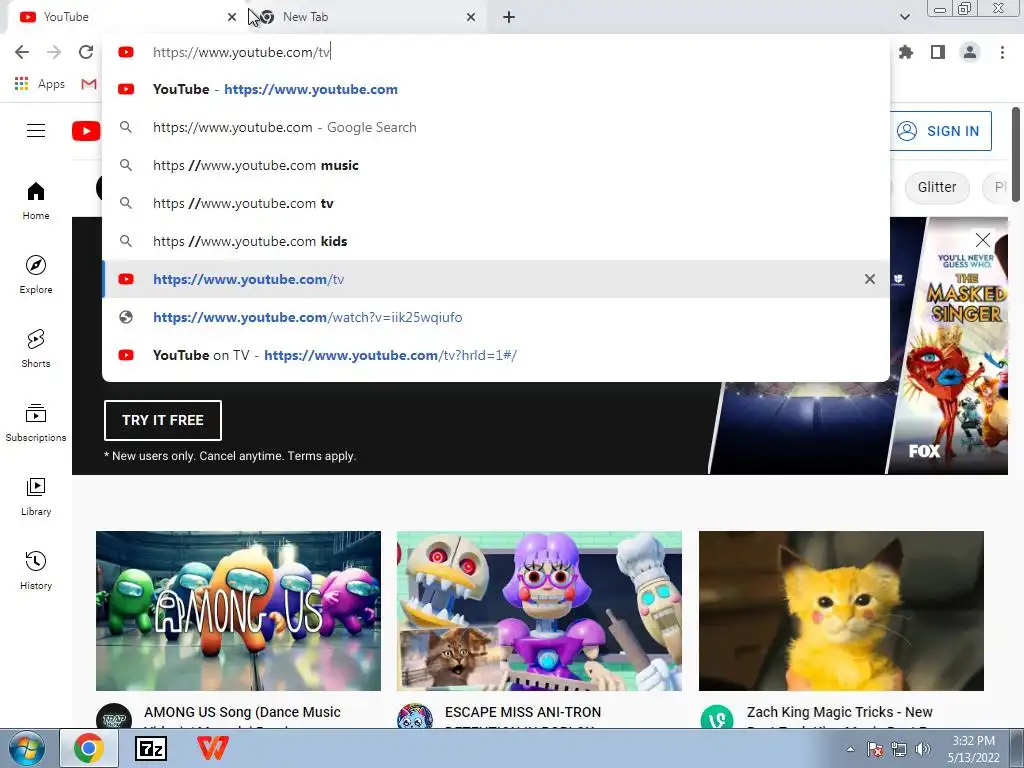Open the Windows Start button
Viewport: 1024px width, 768px height.
click(26, 748)
